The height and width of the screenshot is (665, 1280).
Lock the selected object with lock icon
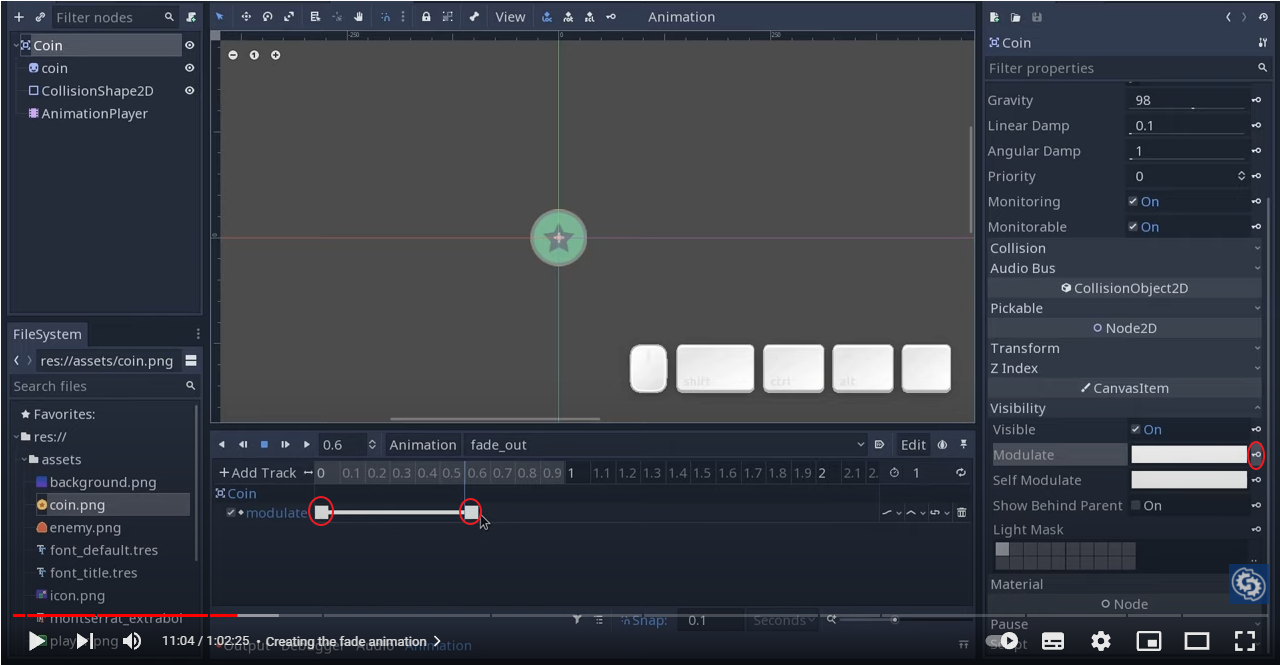(426, 17)
